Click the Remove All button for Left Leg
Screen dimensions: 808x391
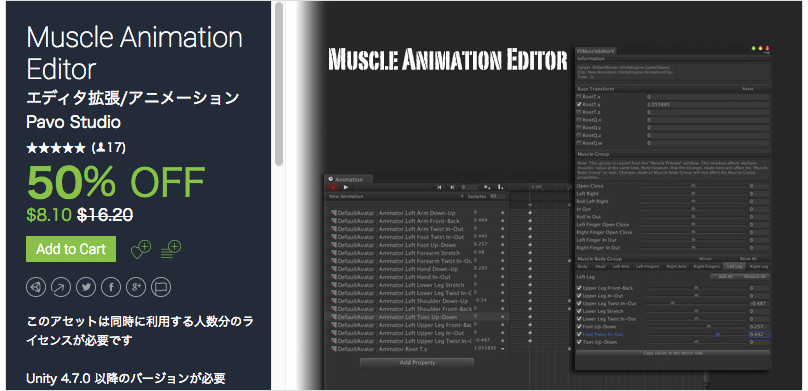coord(756,277)
